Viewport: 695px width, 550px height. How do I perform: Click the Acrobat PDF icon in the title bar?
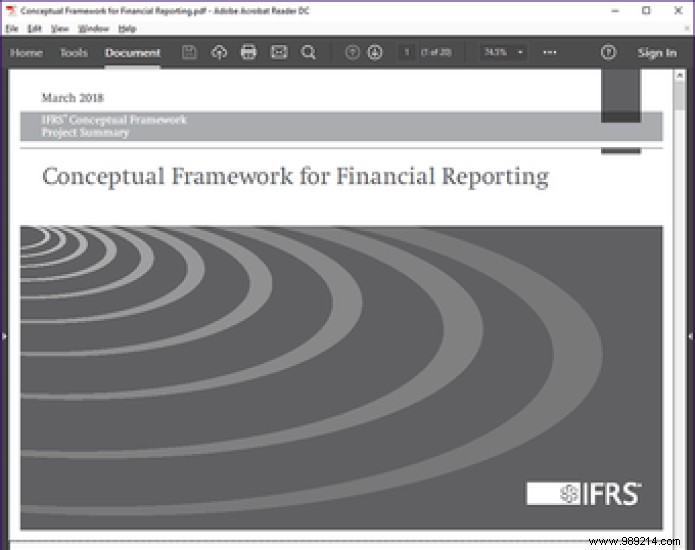pos(11,10)
